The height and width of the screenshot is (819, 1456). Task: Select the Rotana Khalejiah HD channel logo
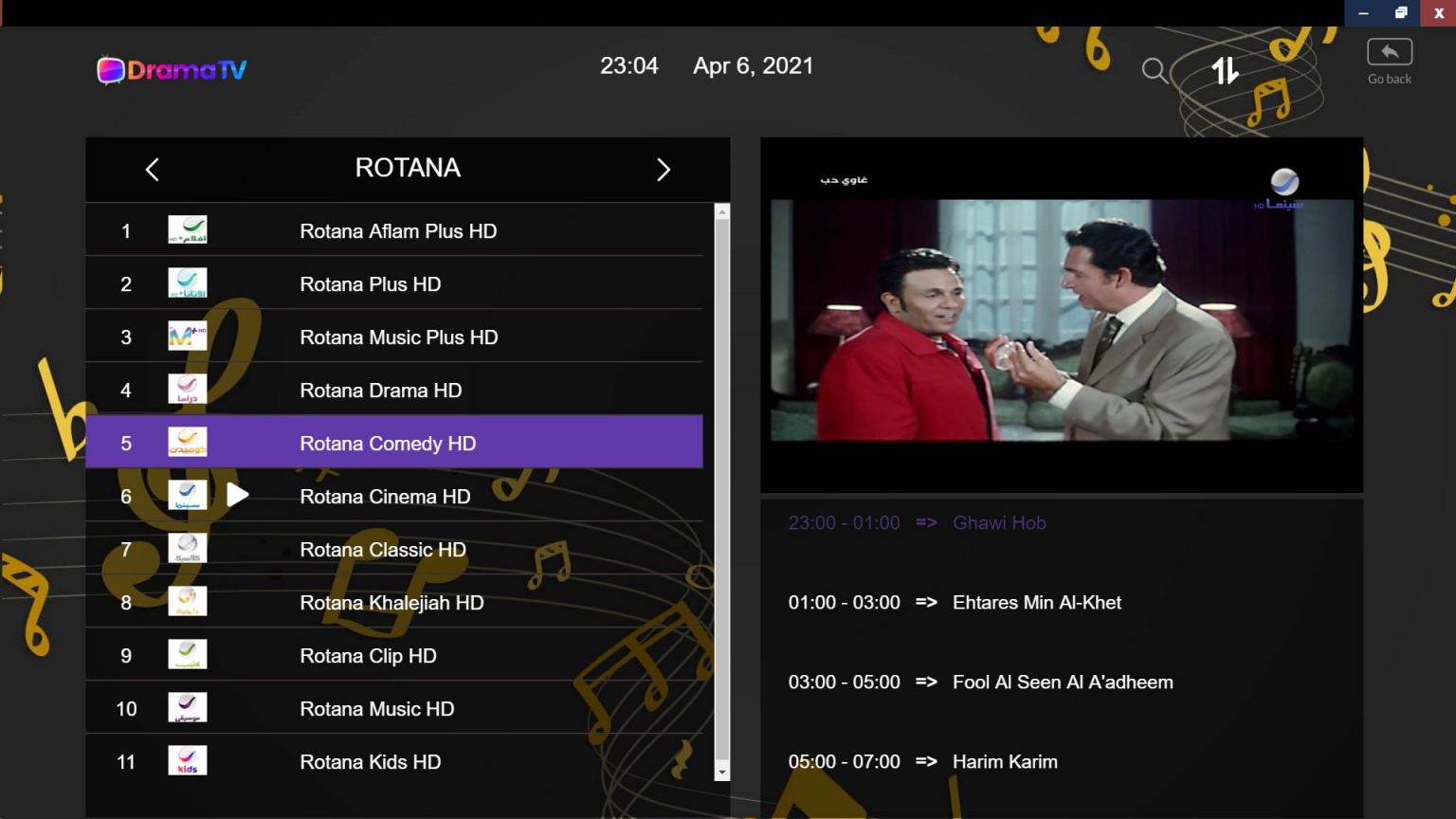pos(187,601)
